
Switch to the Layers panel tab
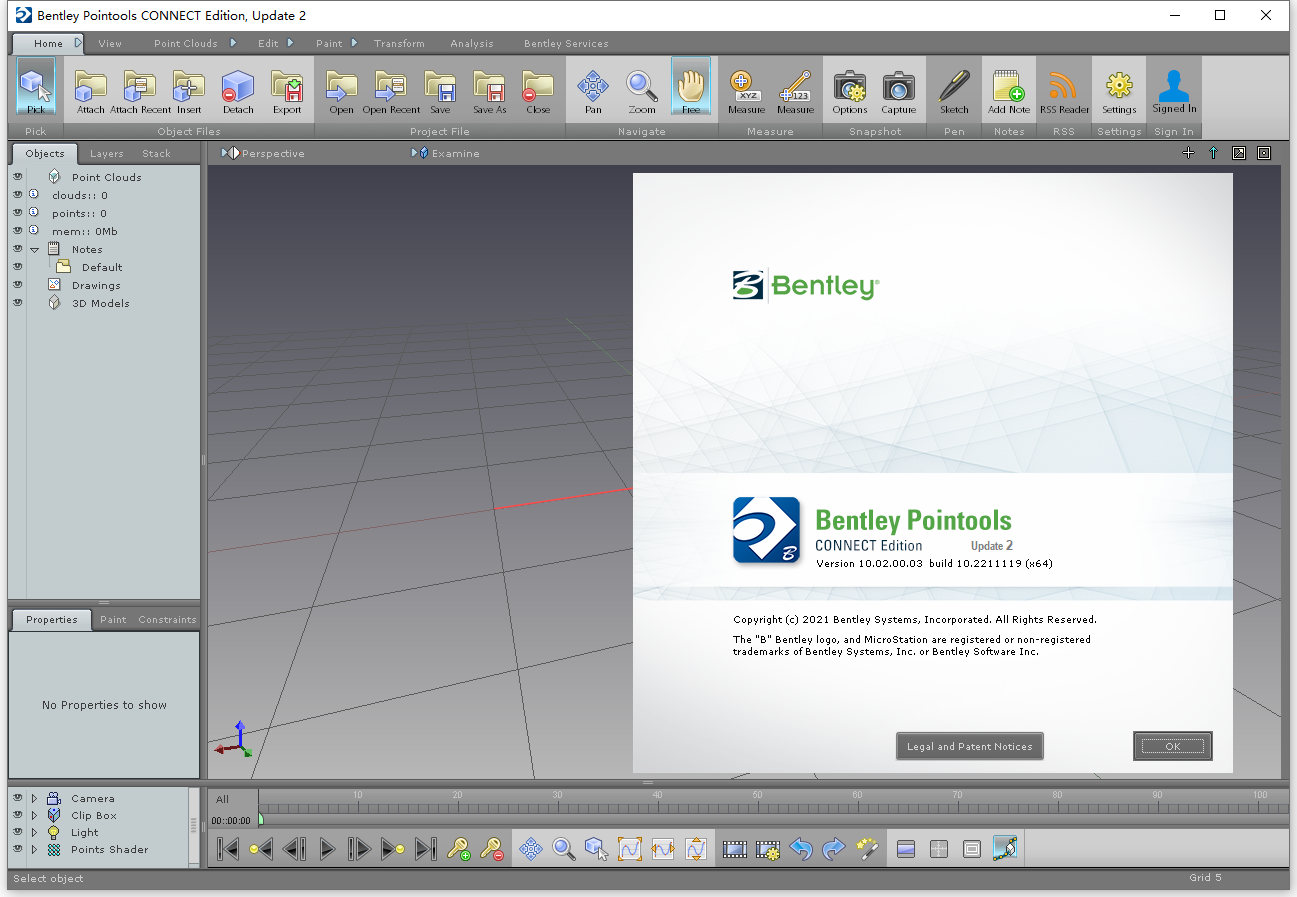tap(106, 153)
